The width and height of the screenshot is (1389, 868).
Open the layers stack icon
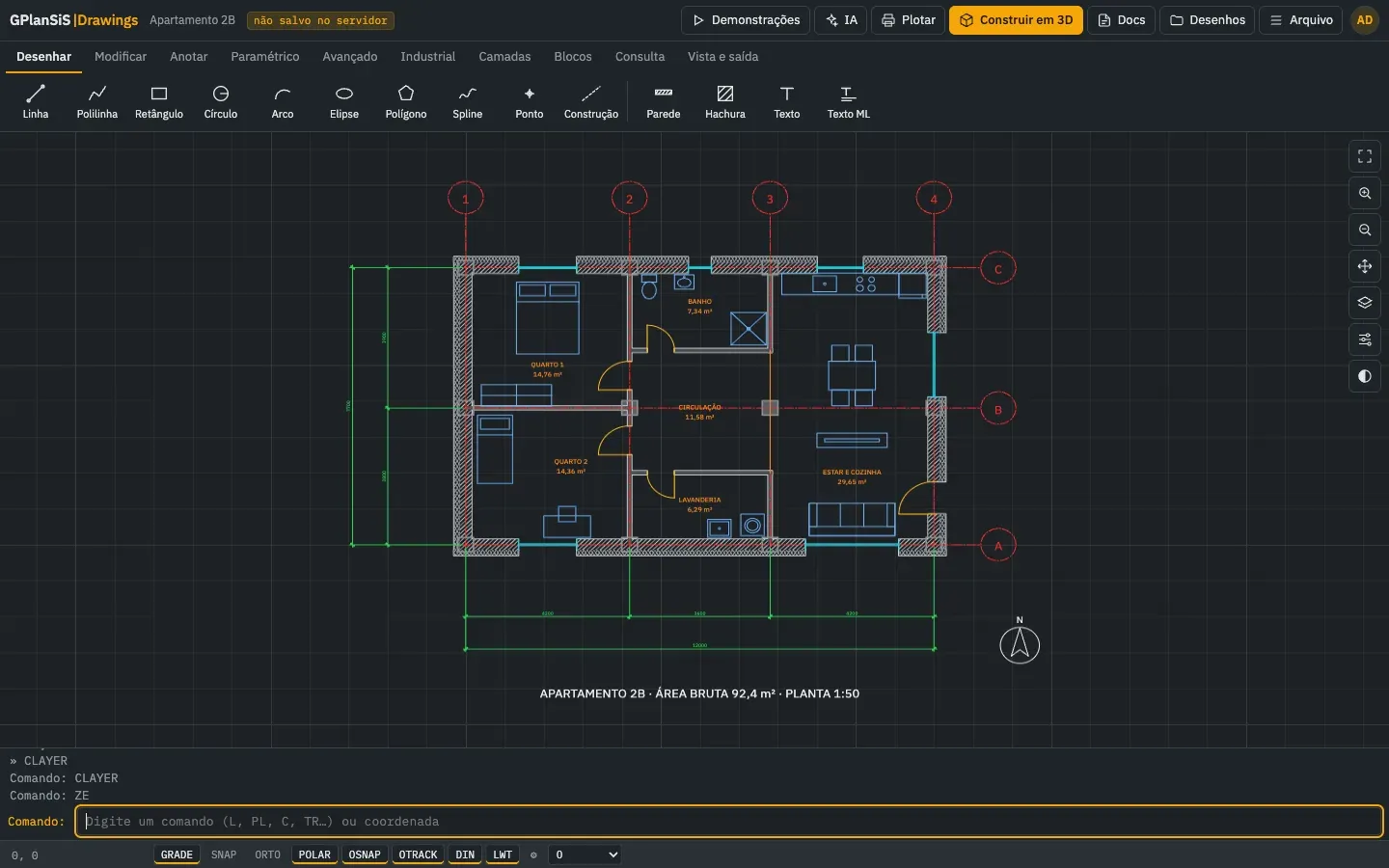pyautogui.click(x=1365, y=303)
